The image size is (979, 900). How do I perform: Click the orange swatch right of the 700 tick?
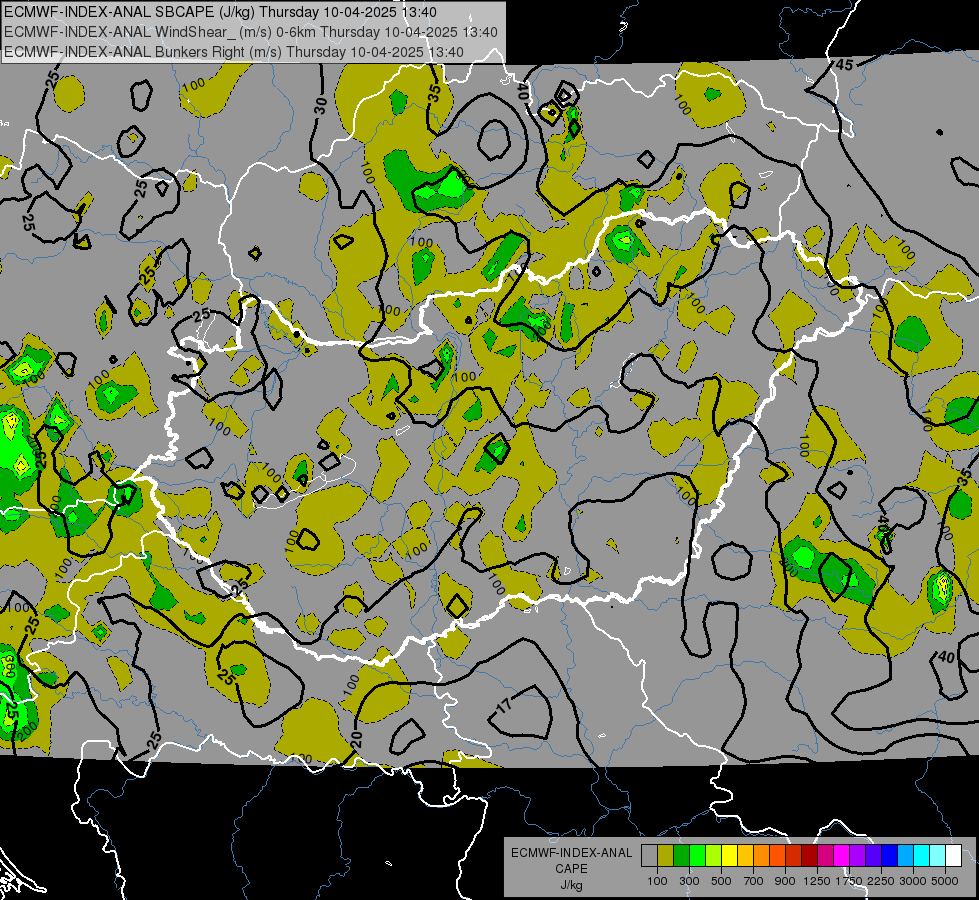click(x=762, y=855)
